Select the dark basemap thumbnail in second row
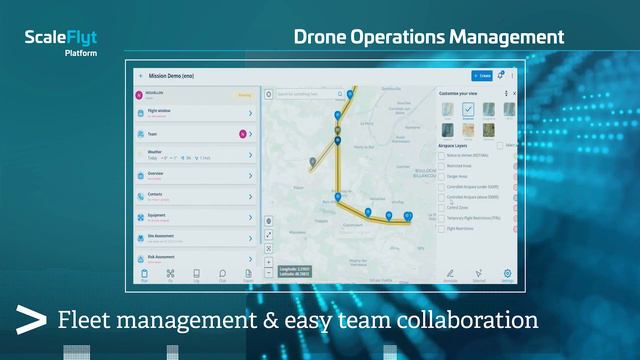Screen dimensions: 640x360 (x=448, y=130)
